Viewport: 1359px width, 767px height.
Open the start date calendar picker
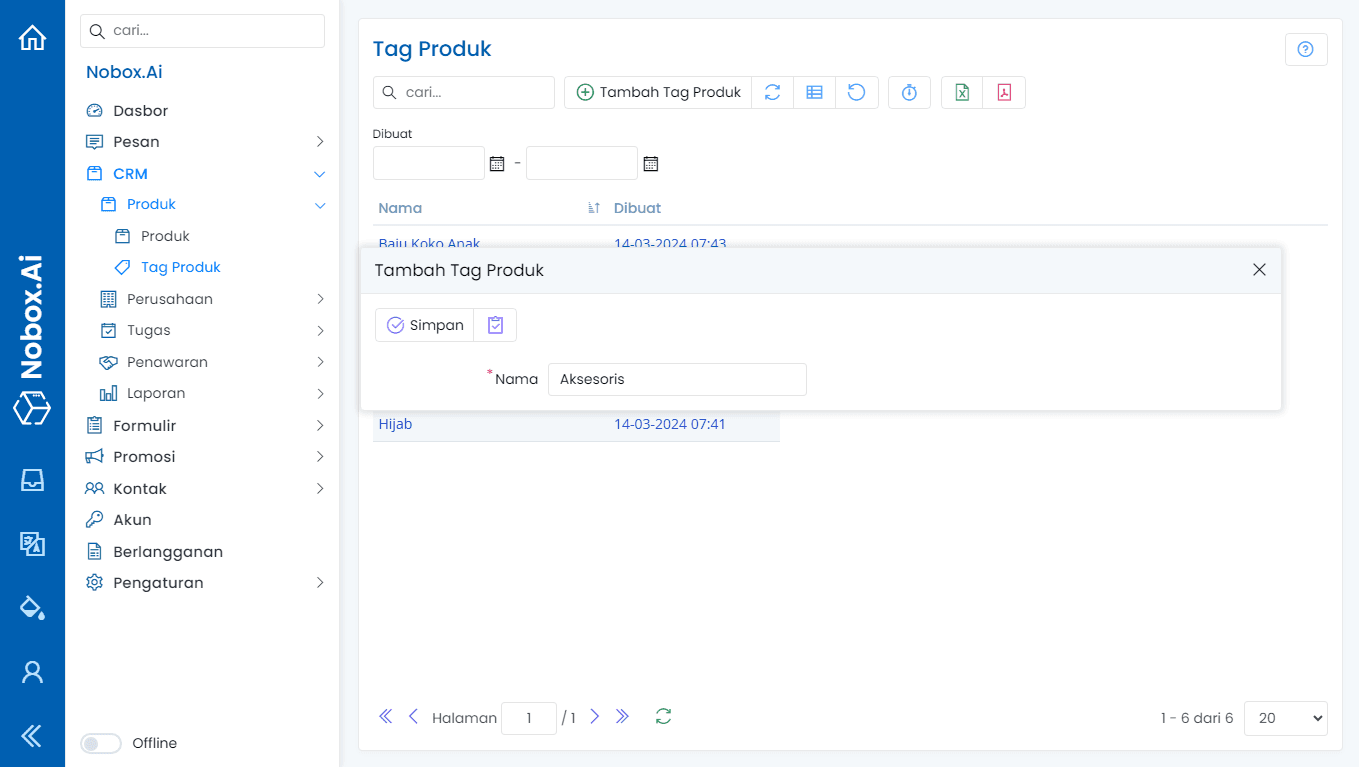pyautogui.click(x=497, y=163)
